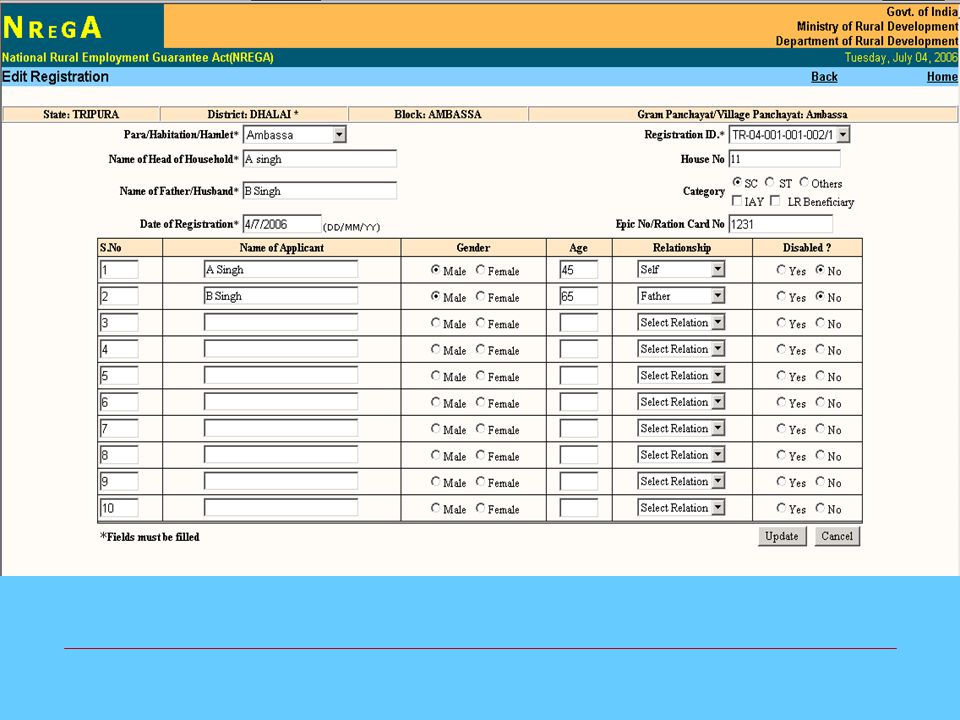This screenshot has width=960, height=720.
Task: Click the Age field showing 45
Action: (579, 270)
